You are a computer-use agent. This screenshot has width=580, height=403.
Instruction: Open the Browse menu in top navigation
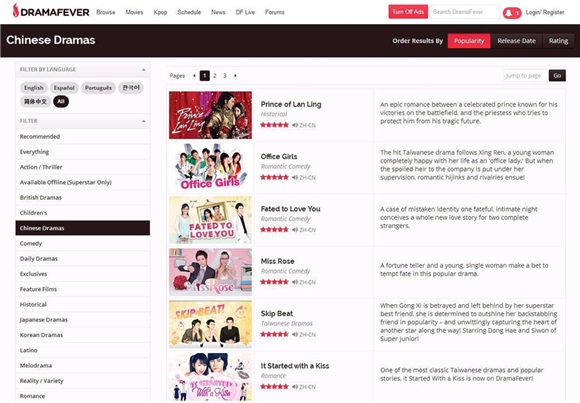point(106,12)
